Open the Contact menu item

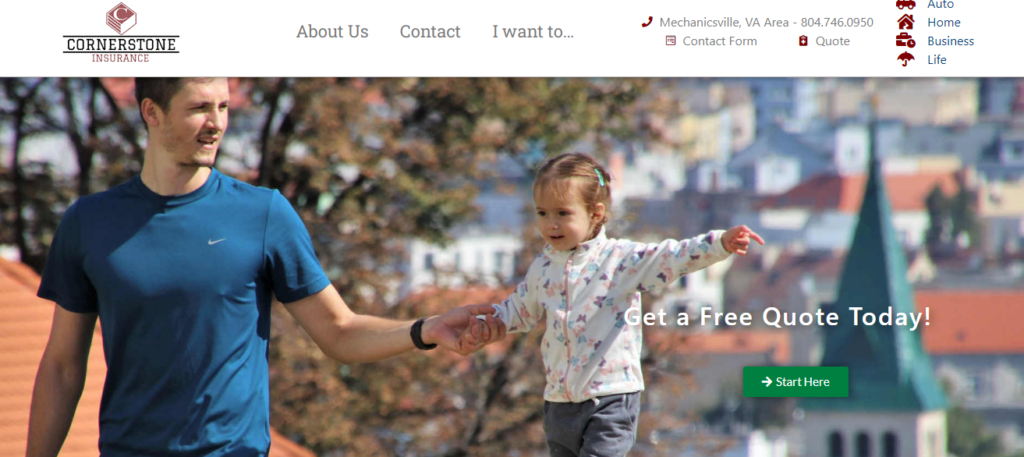click(430, 31)
